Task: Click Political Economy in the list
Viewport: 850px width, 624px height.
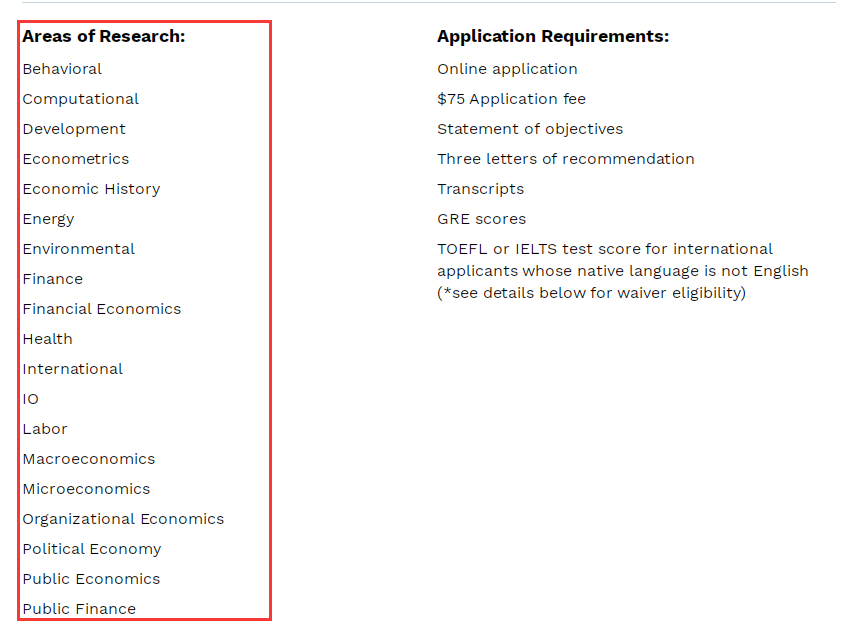Action: (x=92, y=549)
